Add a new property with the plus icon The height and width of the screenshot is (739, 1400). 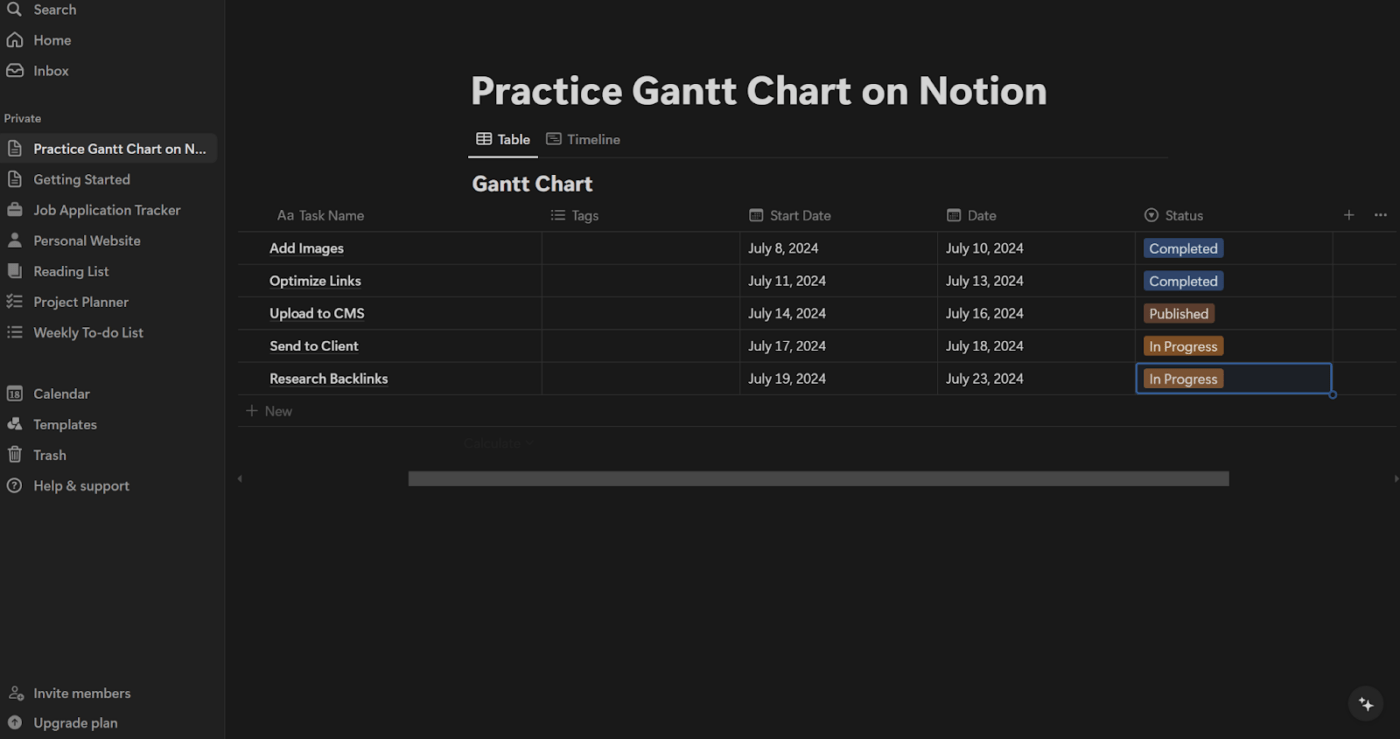(x=1348, y=214)
